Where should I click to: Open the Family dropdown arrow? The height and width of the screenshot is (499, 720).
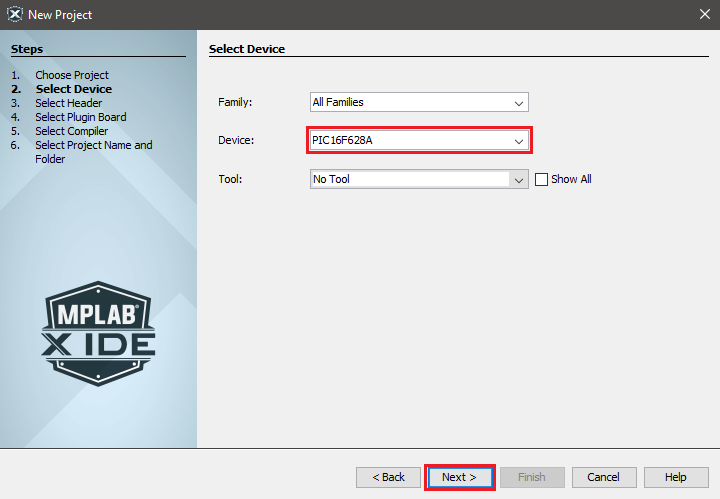[x=519, y=102]
